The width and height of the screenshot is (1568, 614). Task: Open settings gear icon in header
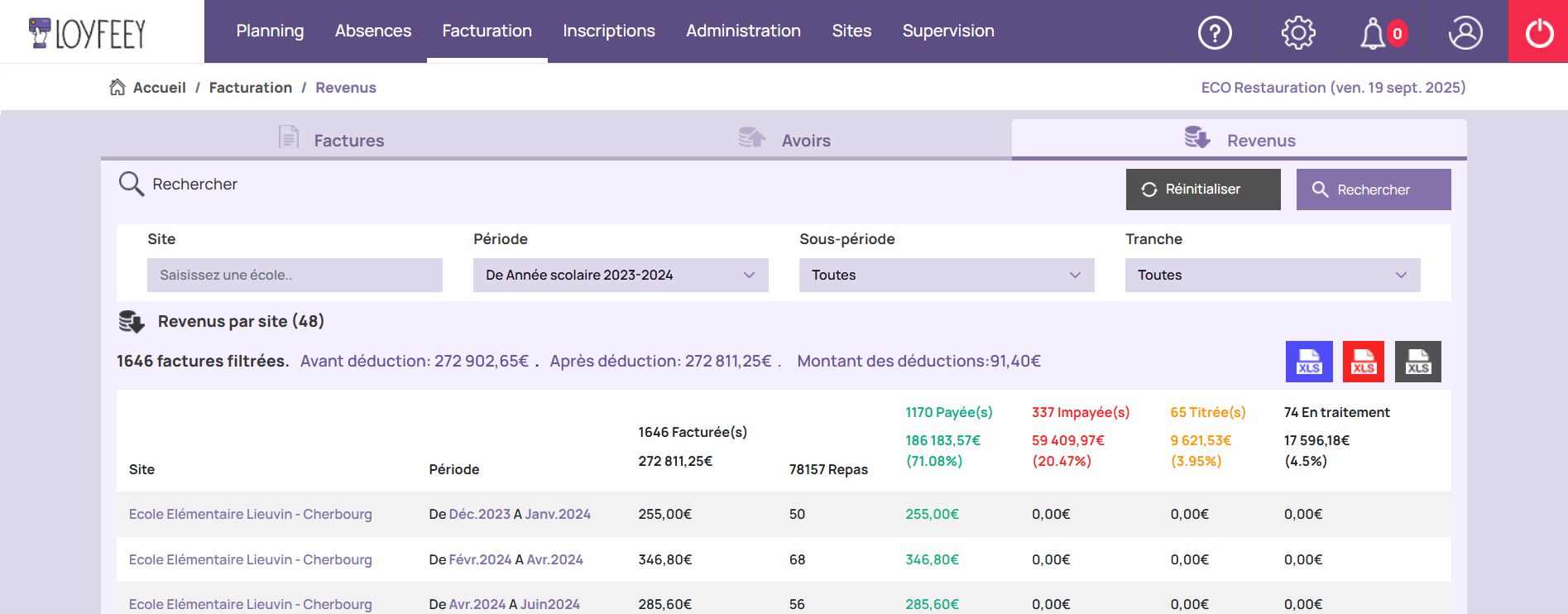click(1298, 33)
